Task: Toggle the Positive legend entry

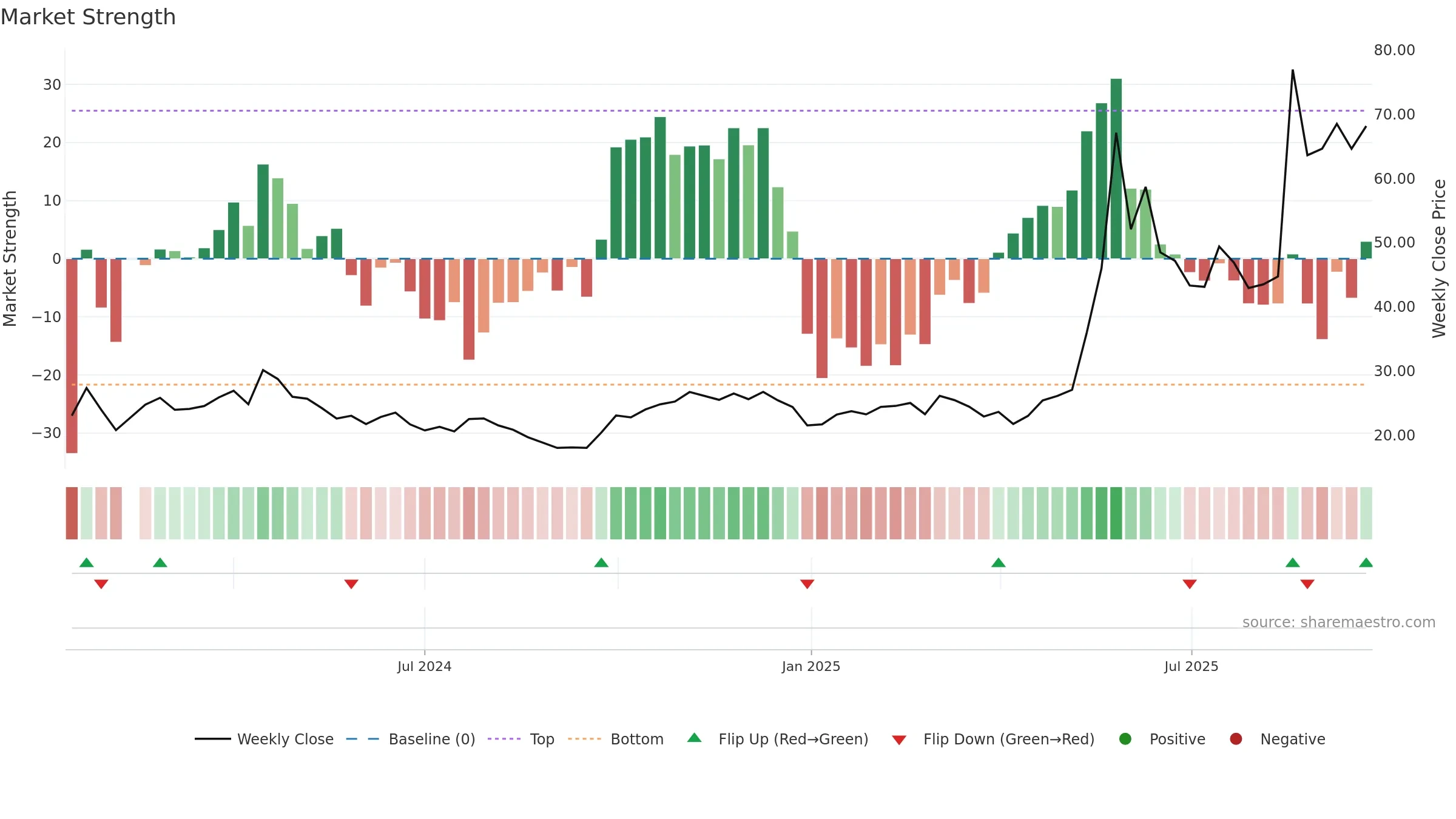Action: [1162, 739]
